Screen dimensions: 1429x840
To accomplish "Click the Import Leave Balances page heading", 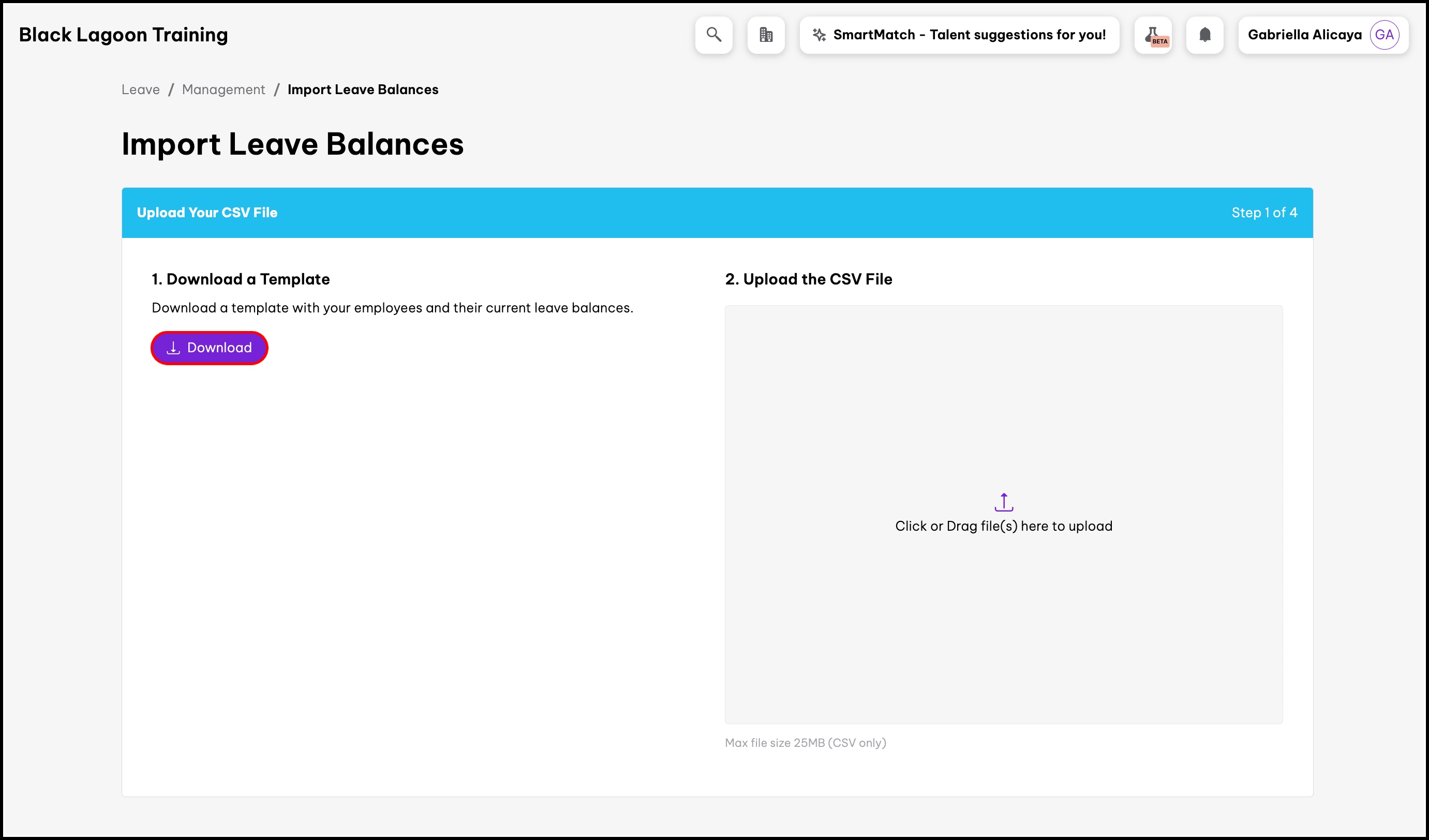I will pyautogui.click(x=293, y=144).
